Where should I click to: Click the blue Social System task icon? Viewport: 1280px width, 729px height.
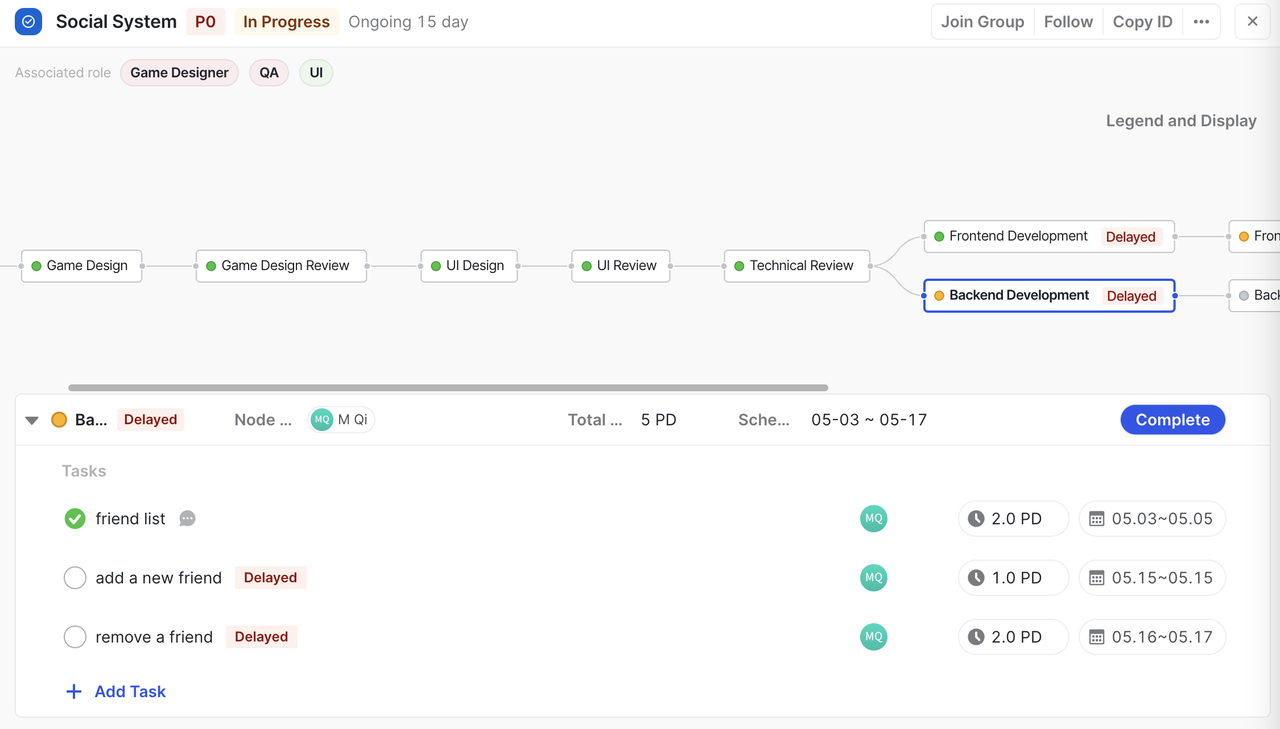[29, 22]
